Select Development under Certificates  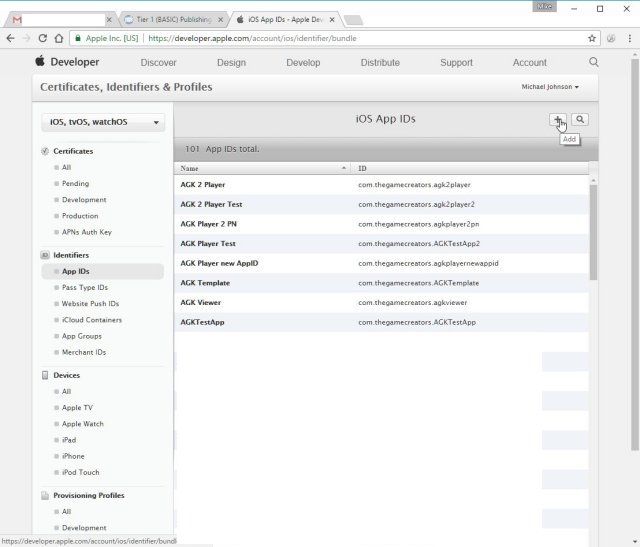[84, 200]
